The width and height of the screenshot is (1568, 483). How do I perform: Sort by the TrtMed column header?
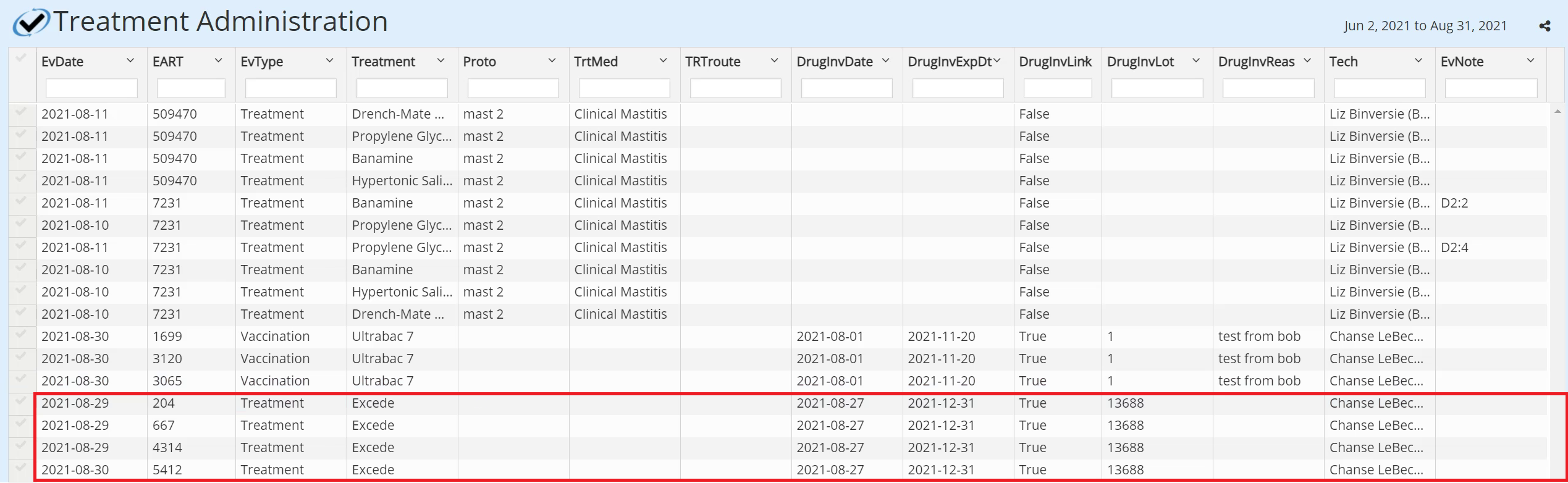click(x=596, y=62)
